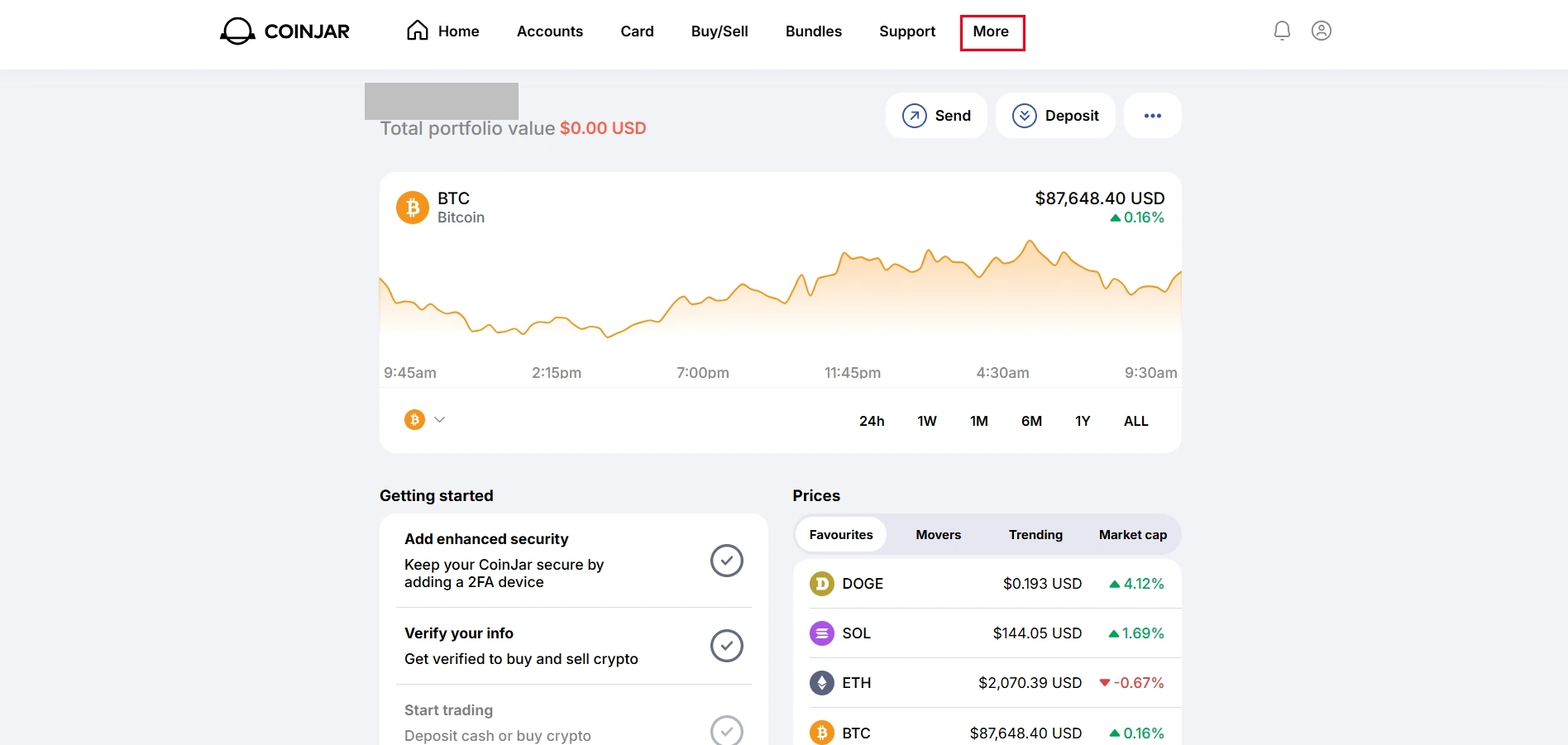Switch to the Market cap tab
This screenshot has height=745, width=1568.
coord(1133,535)
